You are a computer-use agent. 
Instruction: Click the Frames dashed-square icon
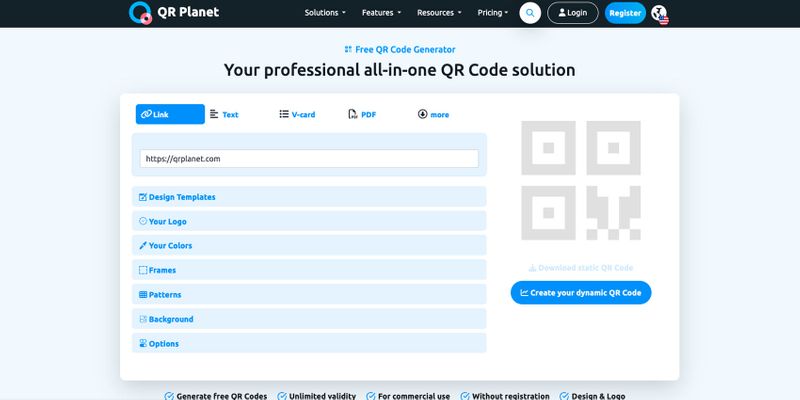(x=143, y=270)
